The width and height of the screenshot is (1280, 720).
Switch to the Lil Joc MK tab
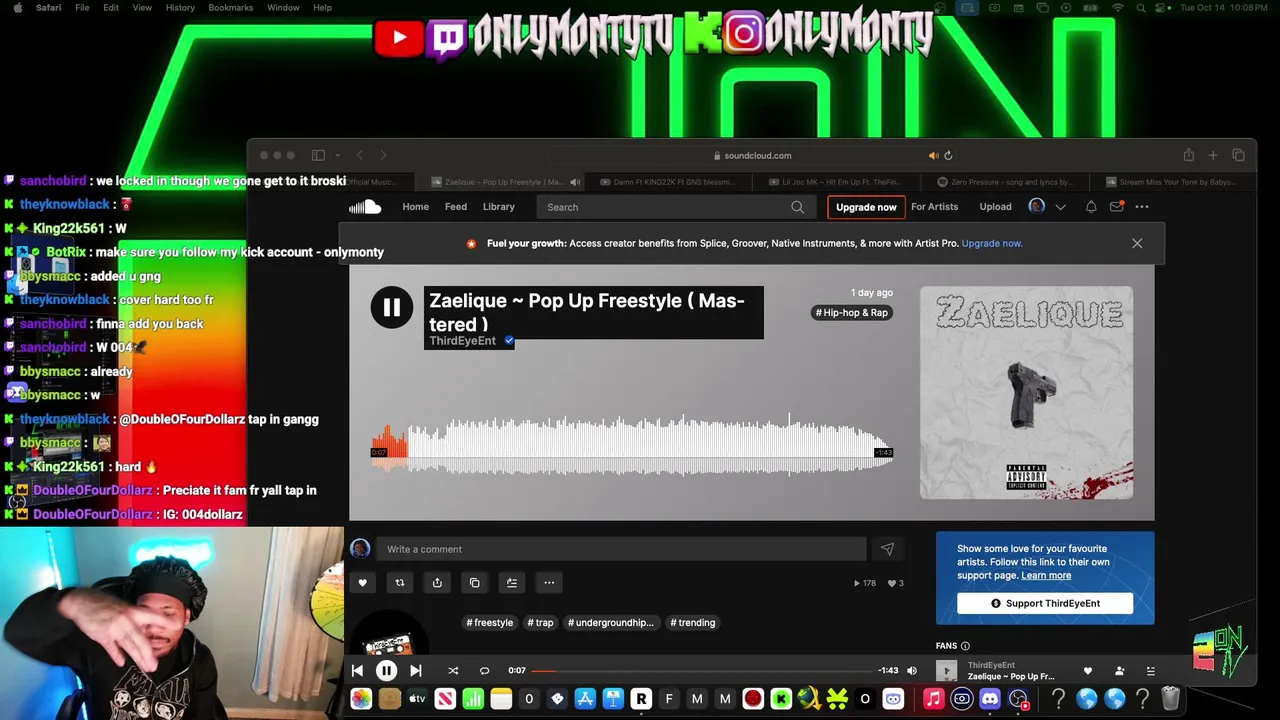pos(838,182)
